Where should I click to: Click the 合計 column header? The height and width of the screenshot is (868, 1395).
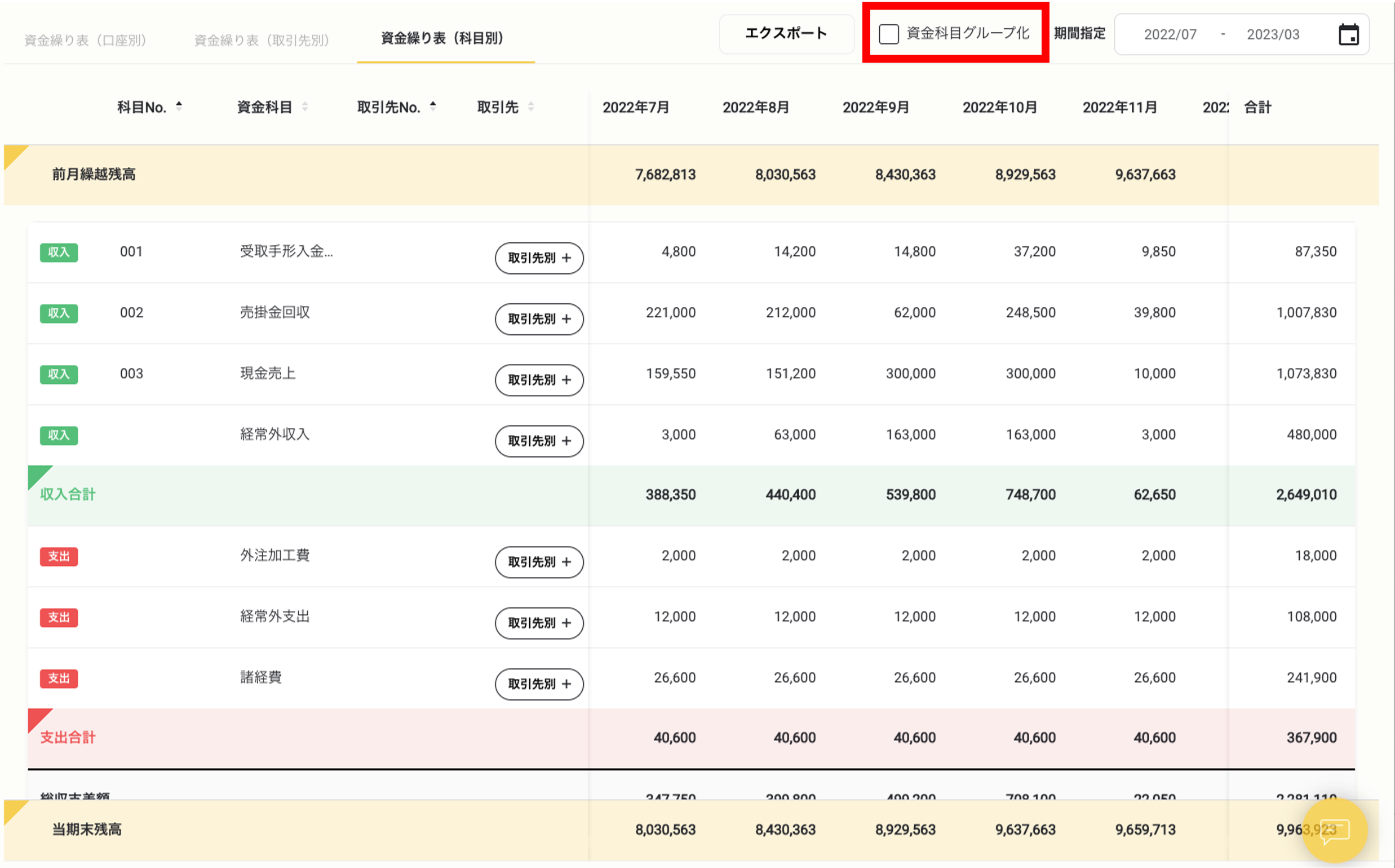point(1257,107)
